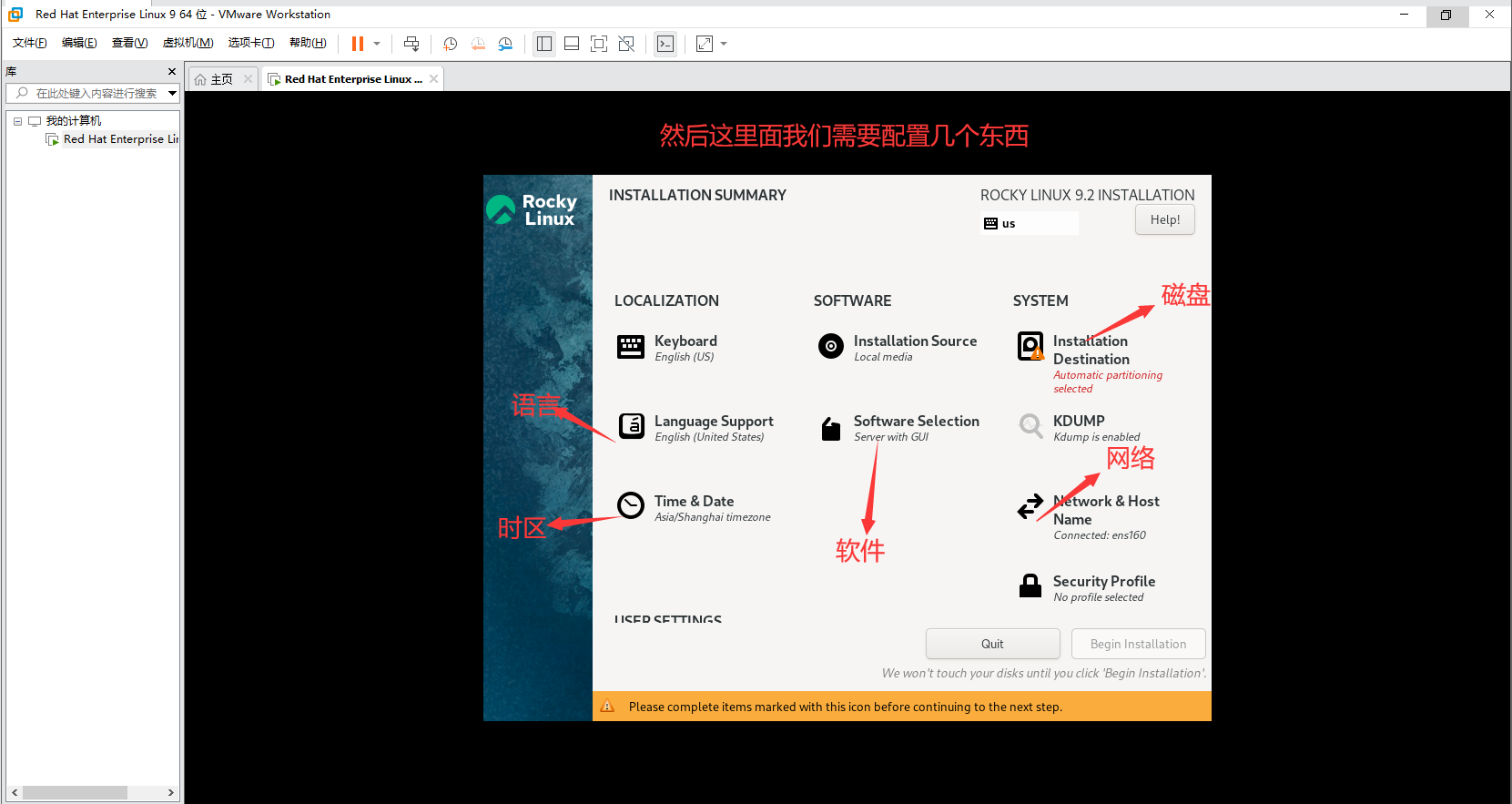Click the warning icon in the orange bar
Image resolution: width=1512 pixels, height=804 pixels.
pos(607,707)
